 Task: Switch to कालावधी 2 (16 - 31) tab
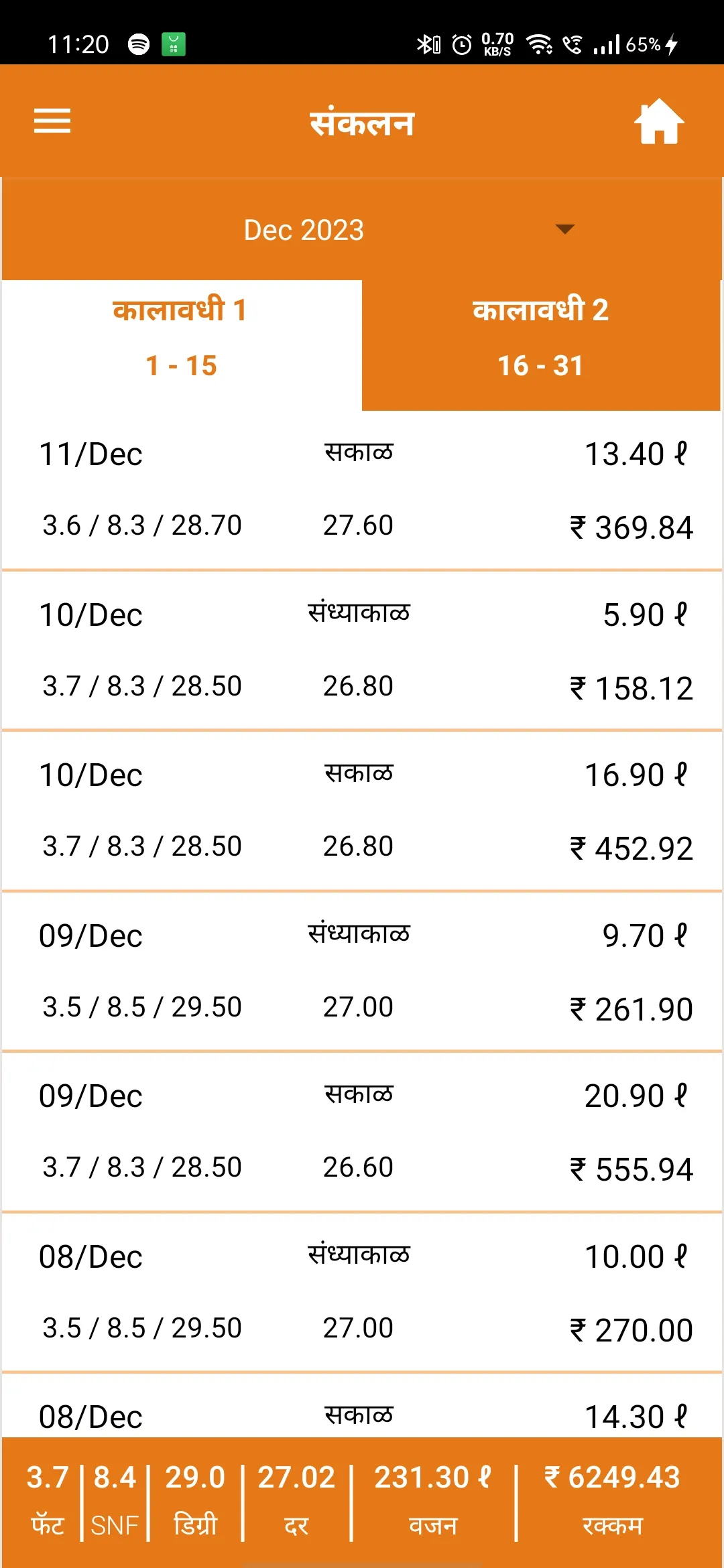(541, 338)
